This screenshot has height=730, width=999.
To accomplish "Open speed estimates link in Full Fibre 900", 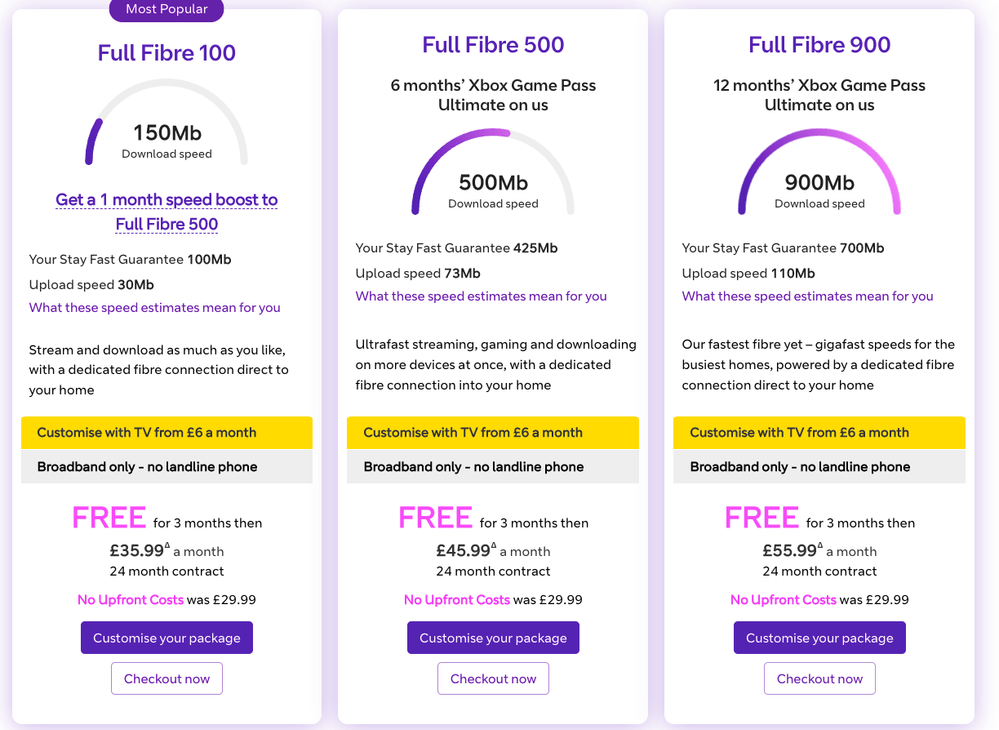I will 807,296.
